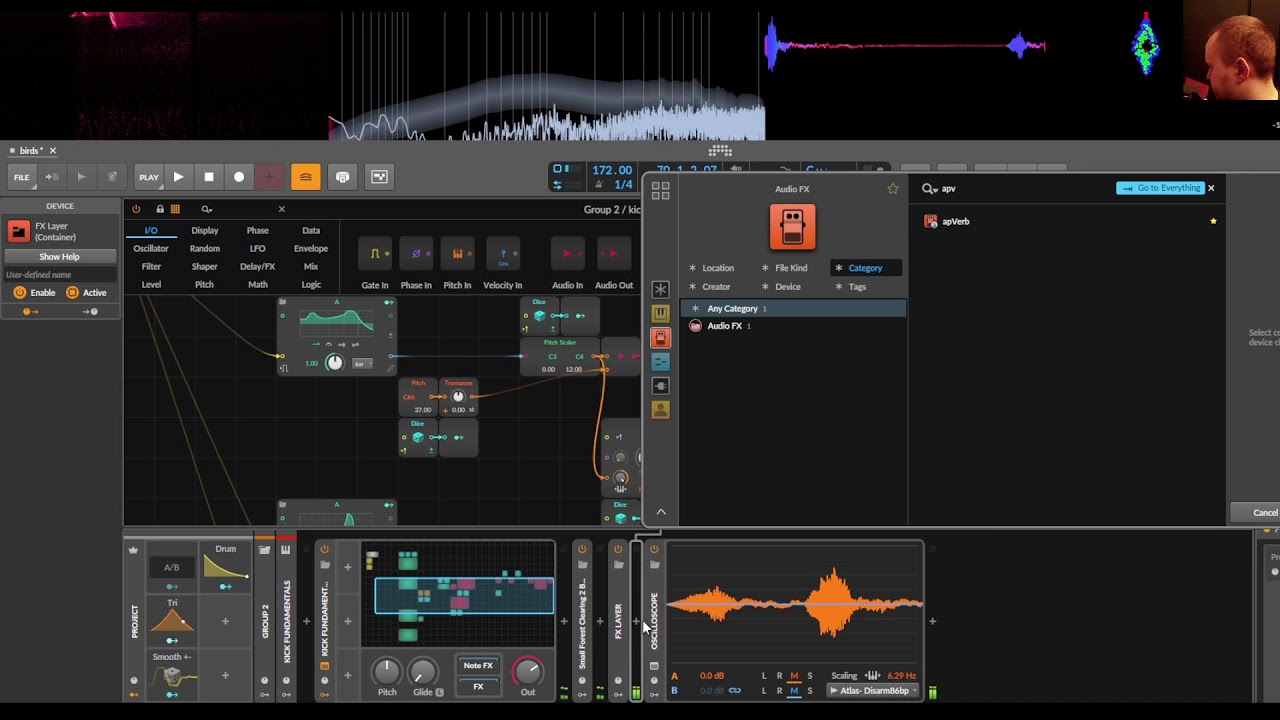Select the Oscillator module category
Screen dimensions: 1280x720
click(x=151, y=249)
